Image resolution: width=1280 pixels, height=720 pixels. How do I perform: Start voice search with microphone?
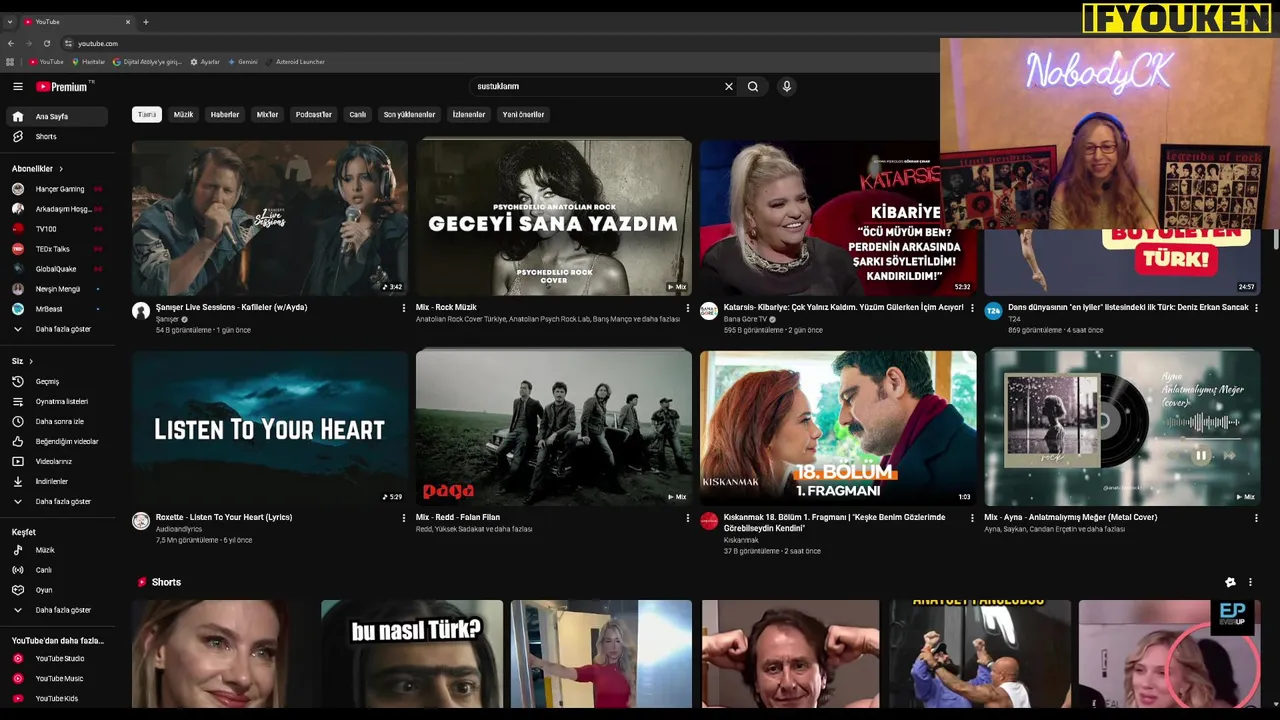point(786,87)
